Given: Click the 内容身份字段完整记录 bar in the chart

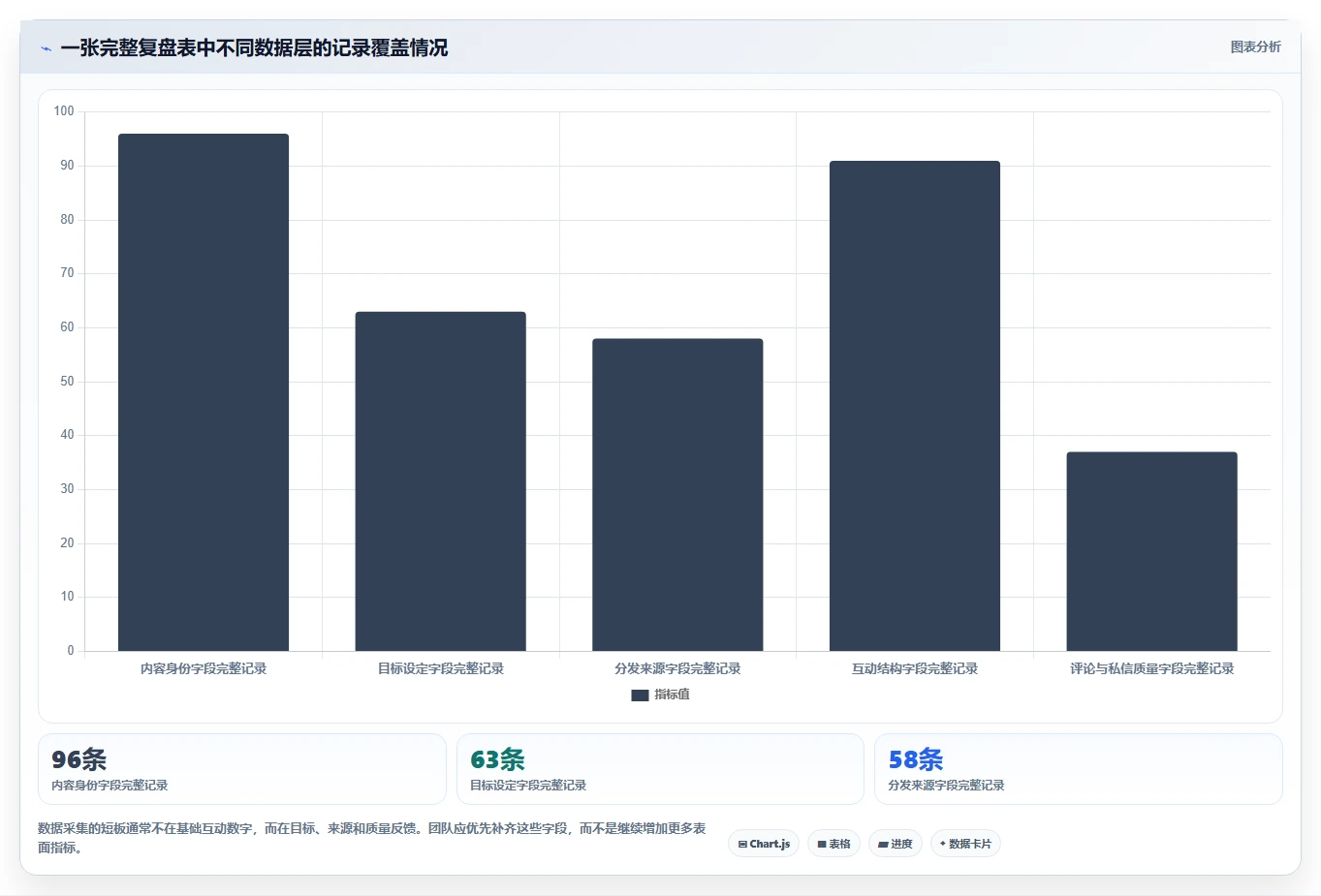Looking at the screenshot, I should click(204, 392).
